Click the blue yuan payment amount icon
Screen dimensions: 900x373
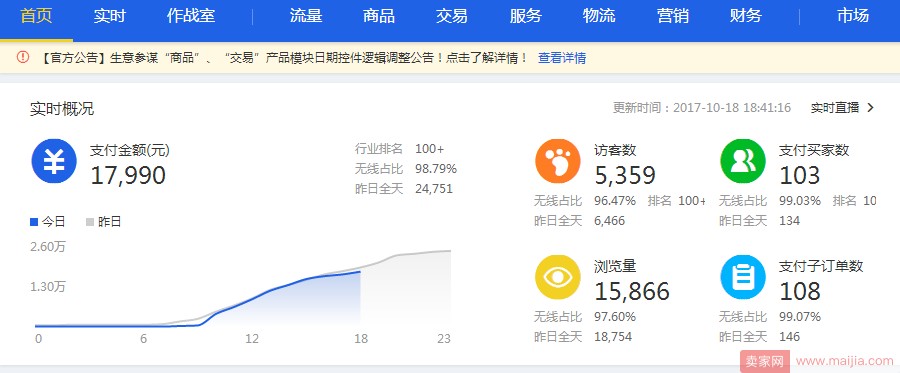pos(54,161)
